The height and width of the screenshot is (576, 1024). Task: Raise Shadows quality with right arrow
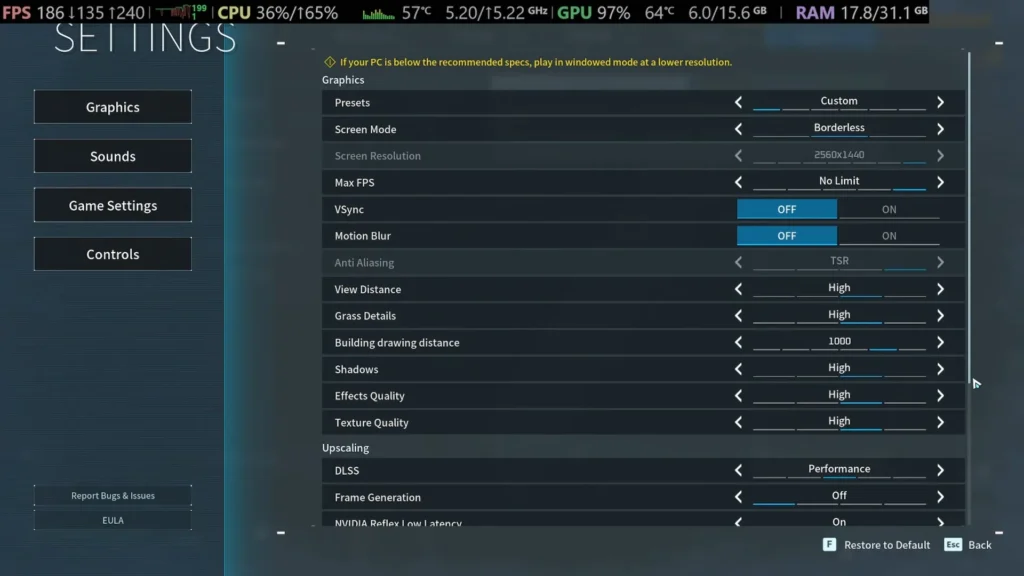pyautogui.click(x=940, y=369)
